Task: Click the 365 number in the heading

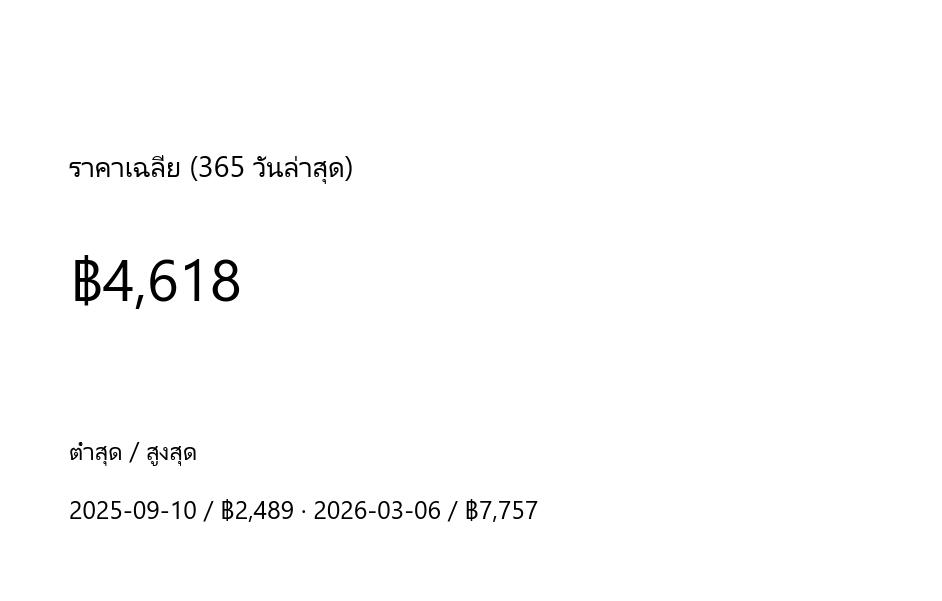Action: point(221,168)
